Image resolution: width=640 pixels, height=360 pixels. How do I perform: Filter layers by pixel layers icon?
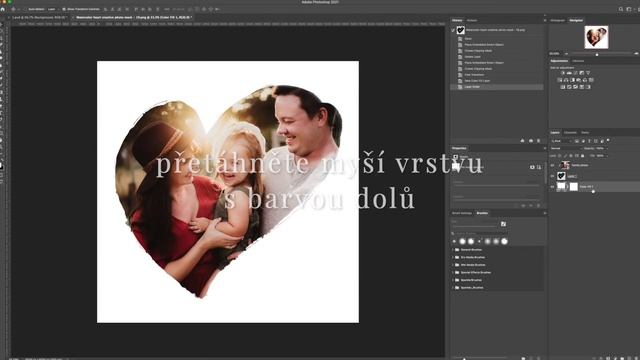(x=576, y=141)
